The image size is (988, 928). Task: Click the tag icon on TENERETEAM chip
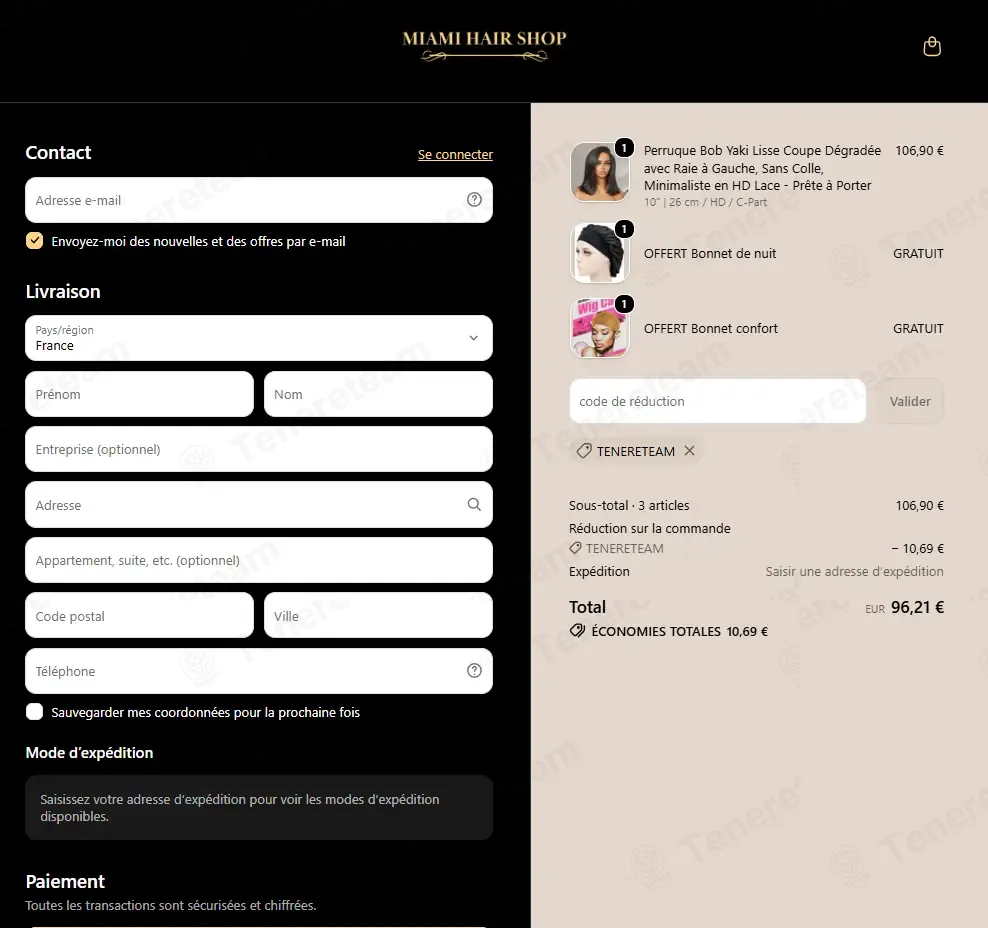583,450
